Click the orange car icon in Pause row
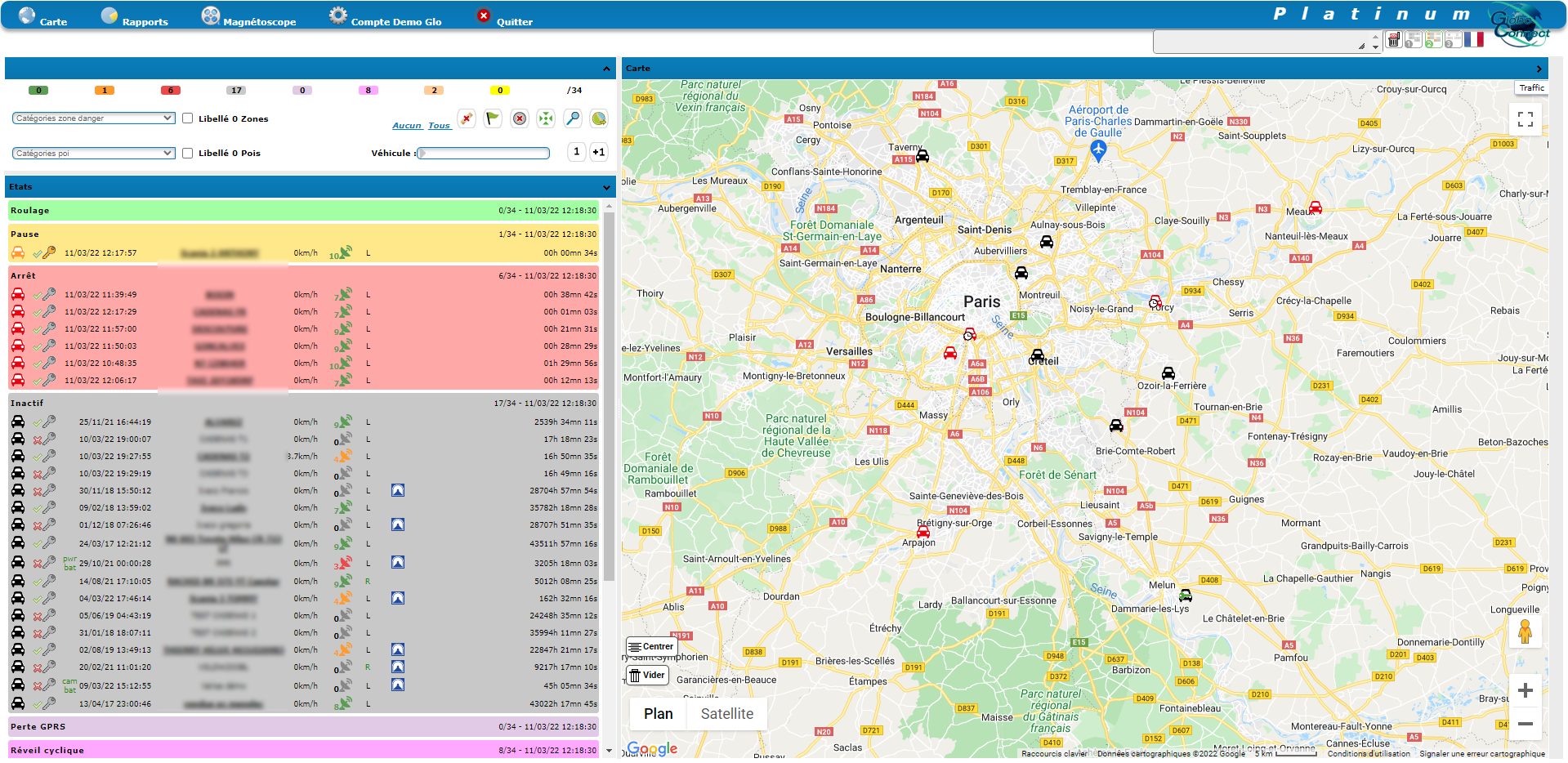This screenshot has height=763, width=1568. click(18, 252)
